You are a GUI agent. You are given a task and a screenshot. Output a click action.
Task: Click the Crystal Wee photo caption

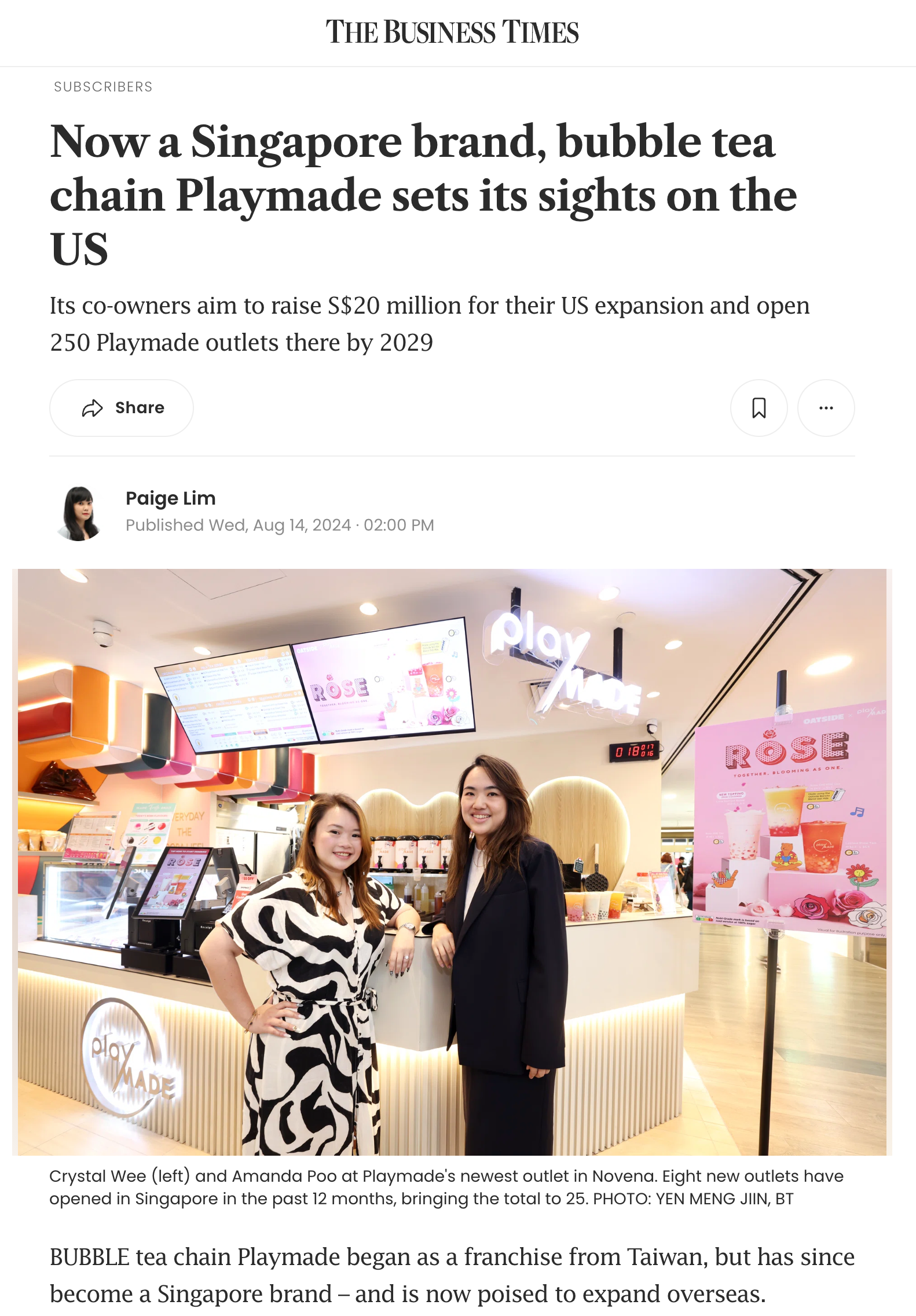pos(446,1188)
